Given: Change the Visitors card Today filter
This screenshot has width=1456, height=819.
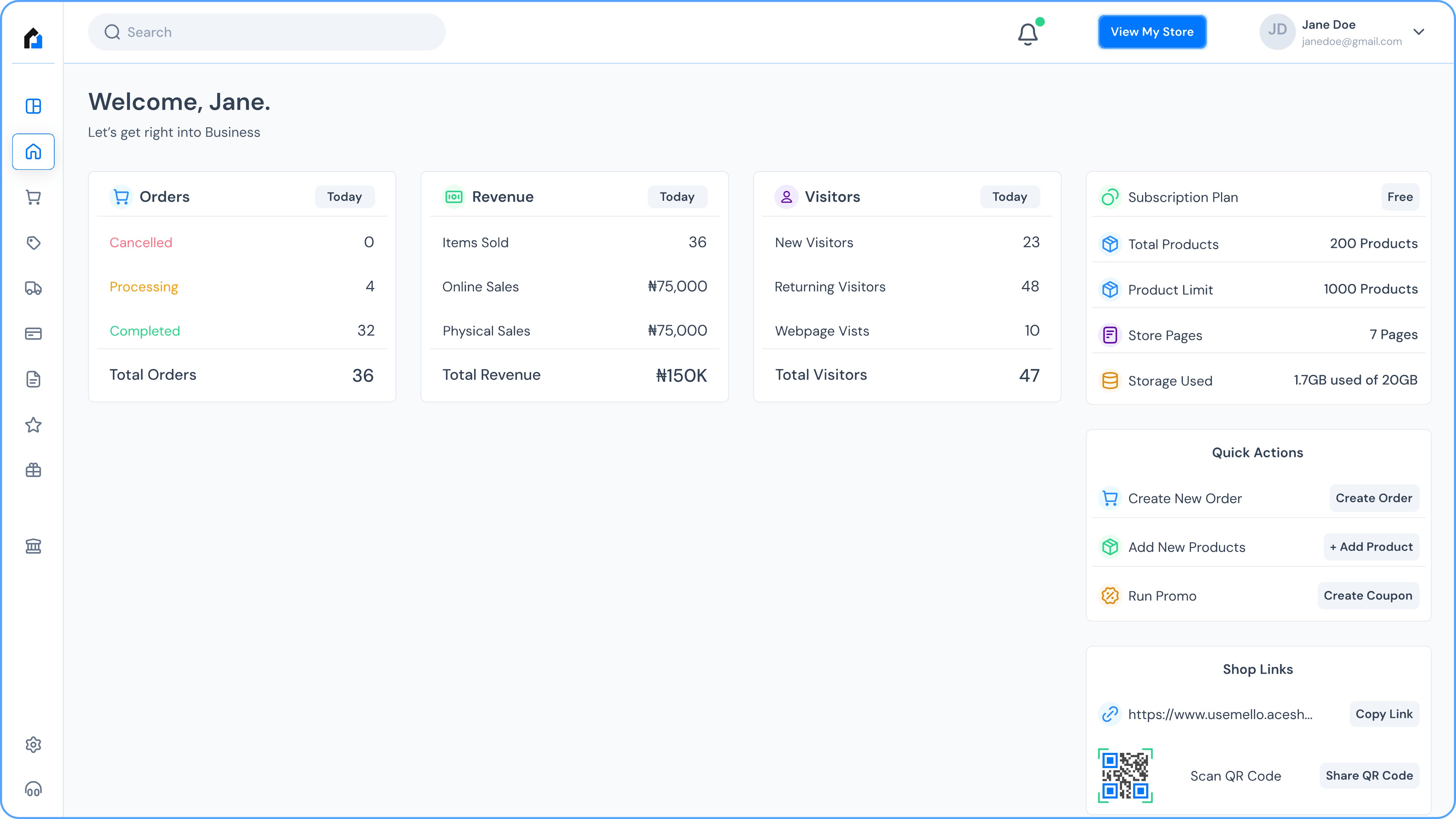Looking at the screenshot, I should point(1010,197).
